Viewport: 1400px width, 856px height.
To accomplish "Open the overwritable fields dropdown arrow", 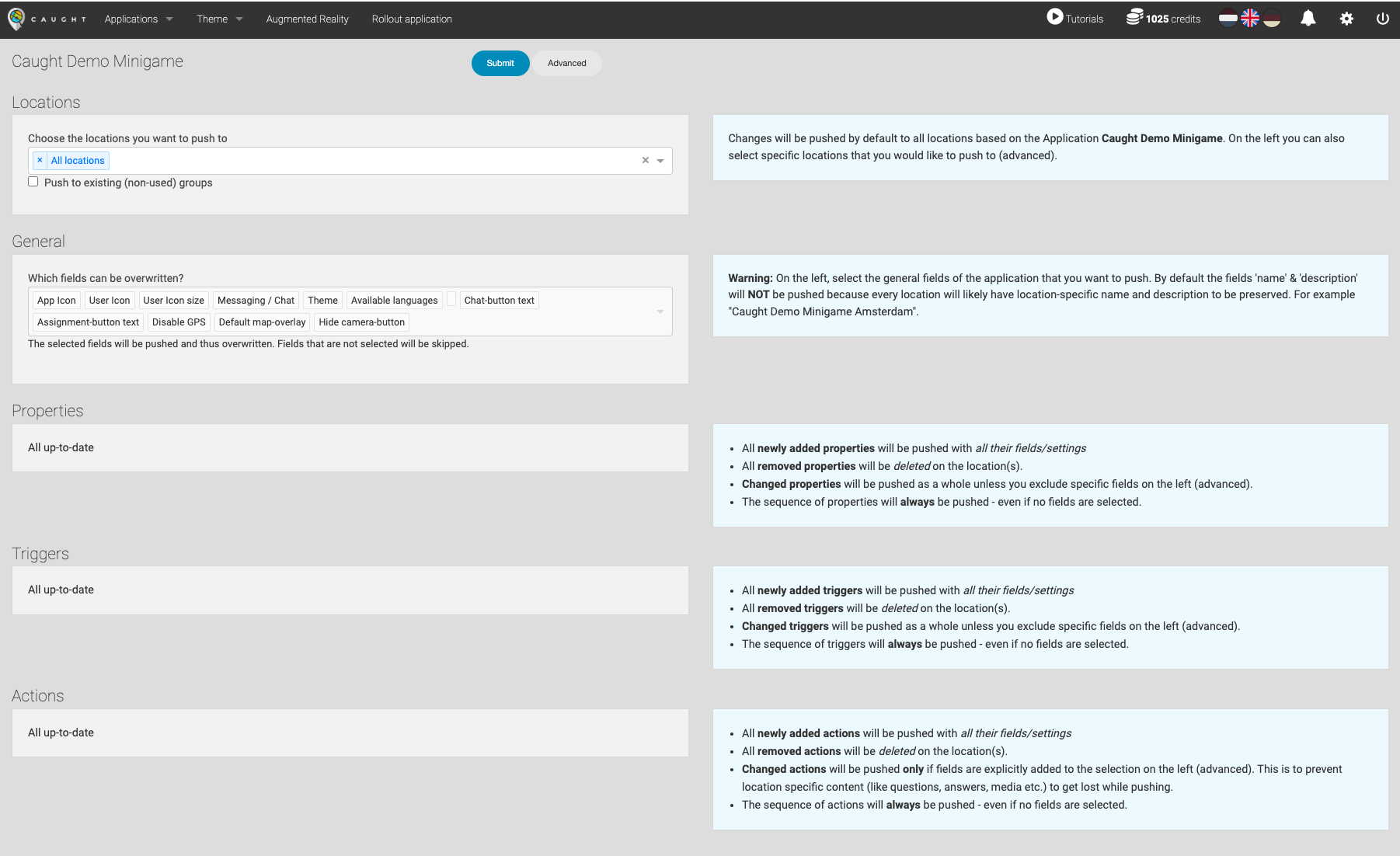I will (660, 311).
